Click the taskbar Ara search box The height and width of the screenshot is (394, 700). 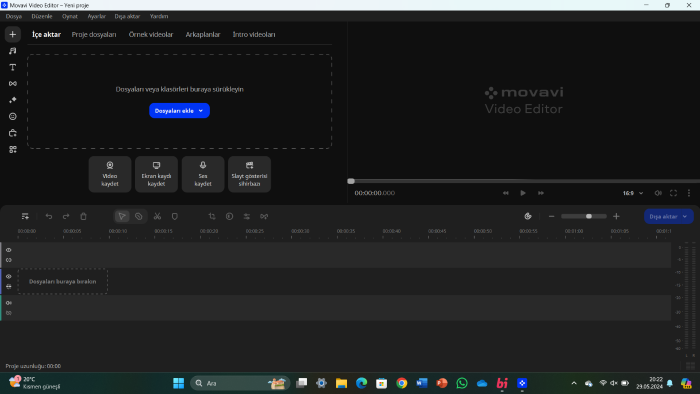(x=240, y=383)
